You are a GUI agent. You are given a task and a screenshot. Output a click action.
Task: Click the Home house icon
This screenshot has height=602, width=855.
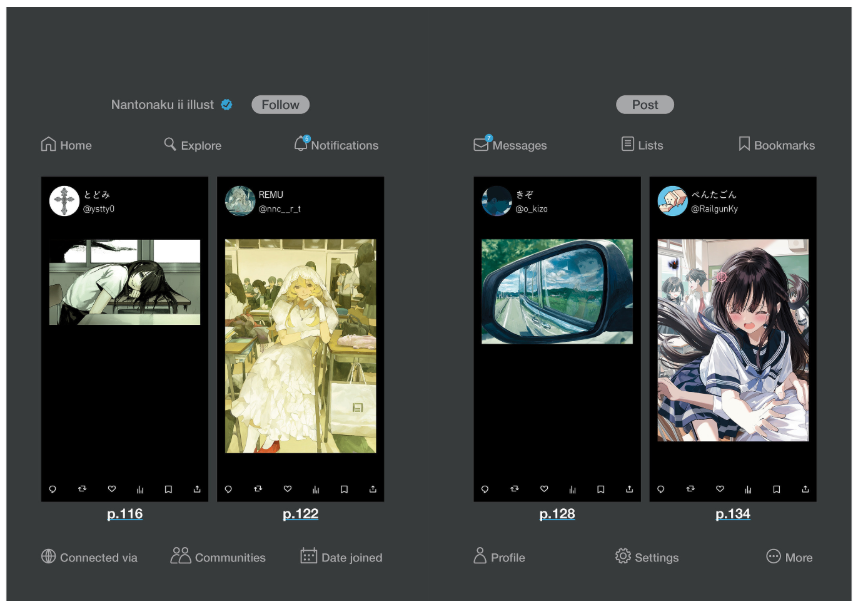click(x=48, y=144)
